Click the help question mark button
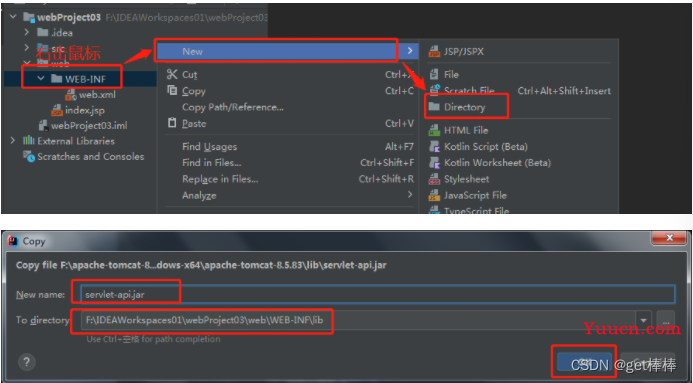Image resolution: width=693 pixels, height=383 pixels. coord(27,362)
